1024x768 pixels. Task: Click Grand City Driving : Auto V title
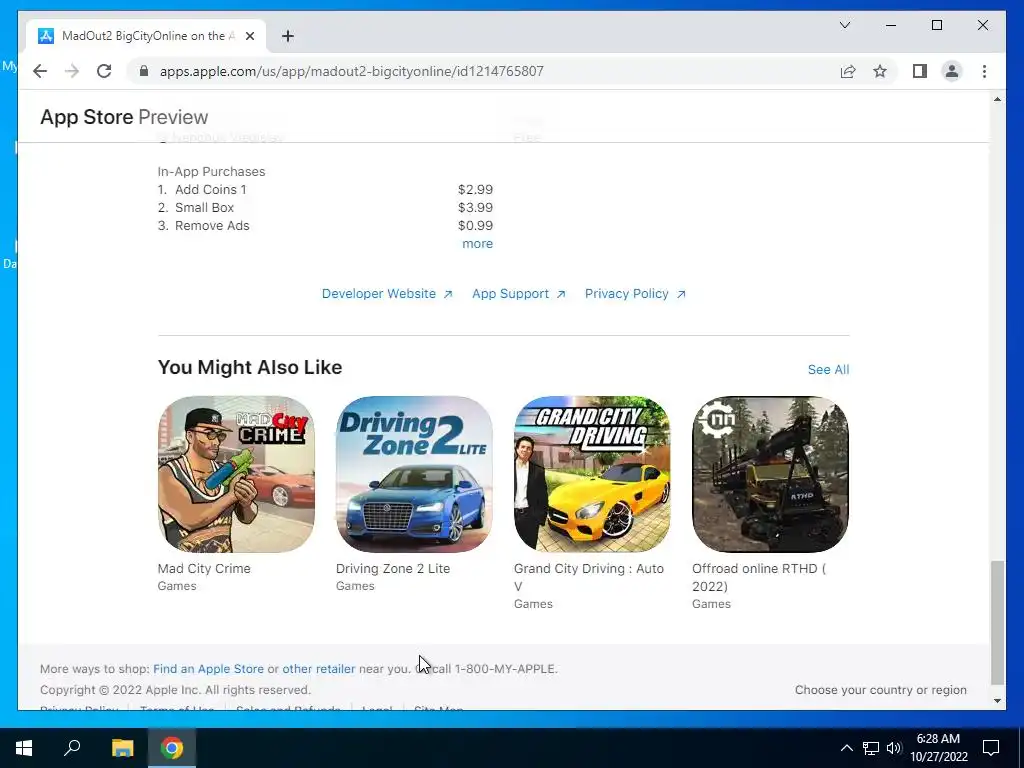click(x=588, y=577)
